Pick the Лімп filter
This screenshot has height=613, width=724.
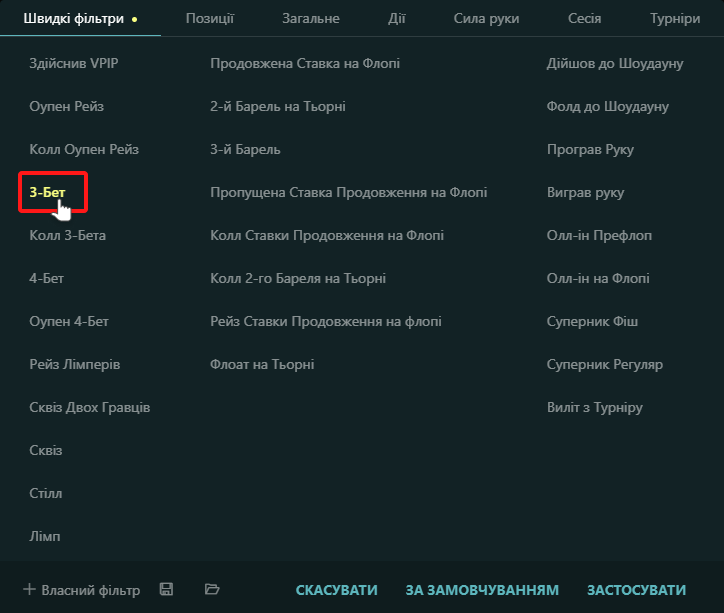coord(45,535)
